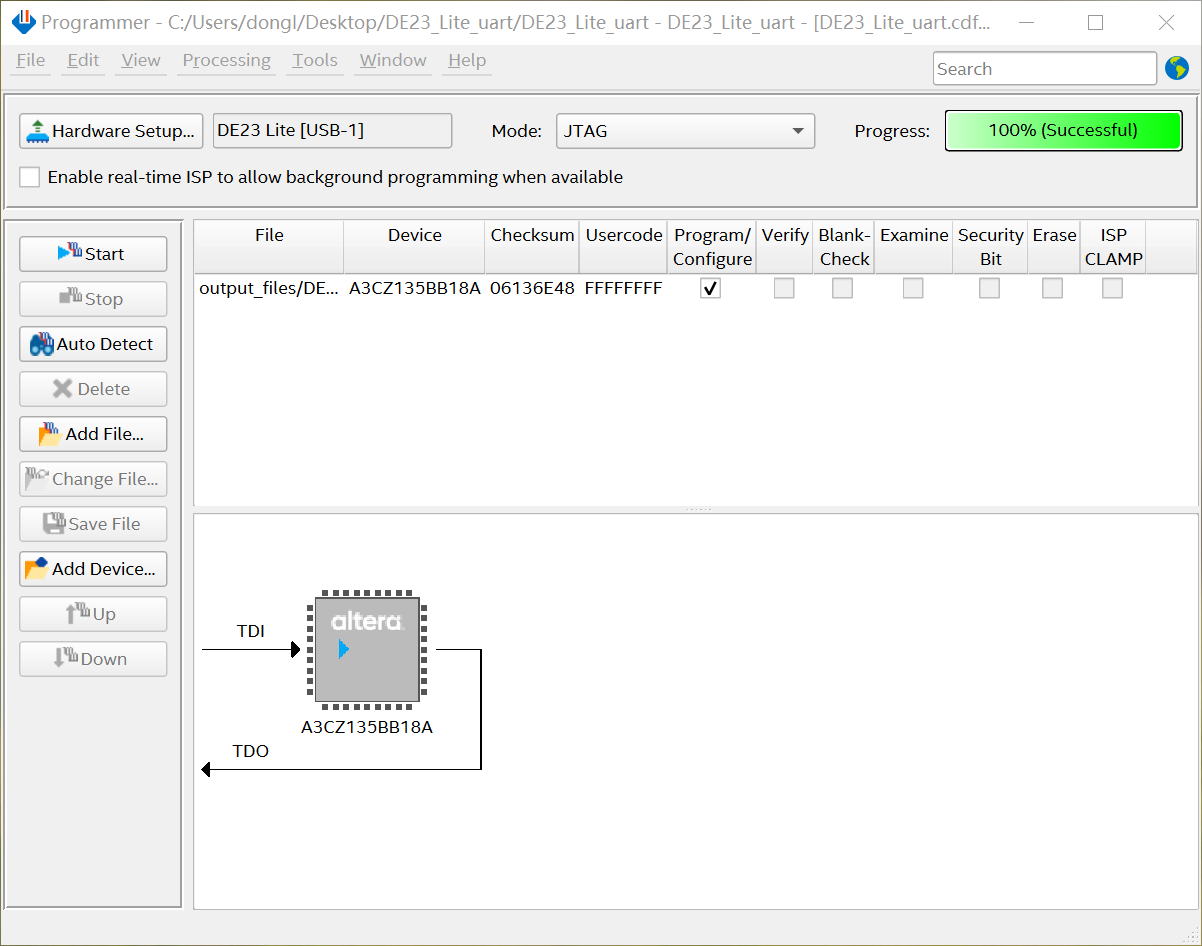The image size is (1202, 946).
Task: Select the Altera chip in the JTAG chain
Action: click(368, 650)
